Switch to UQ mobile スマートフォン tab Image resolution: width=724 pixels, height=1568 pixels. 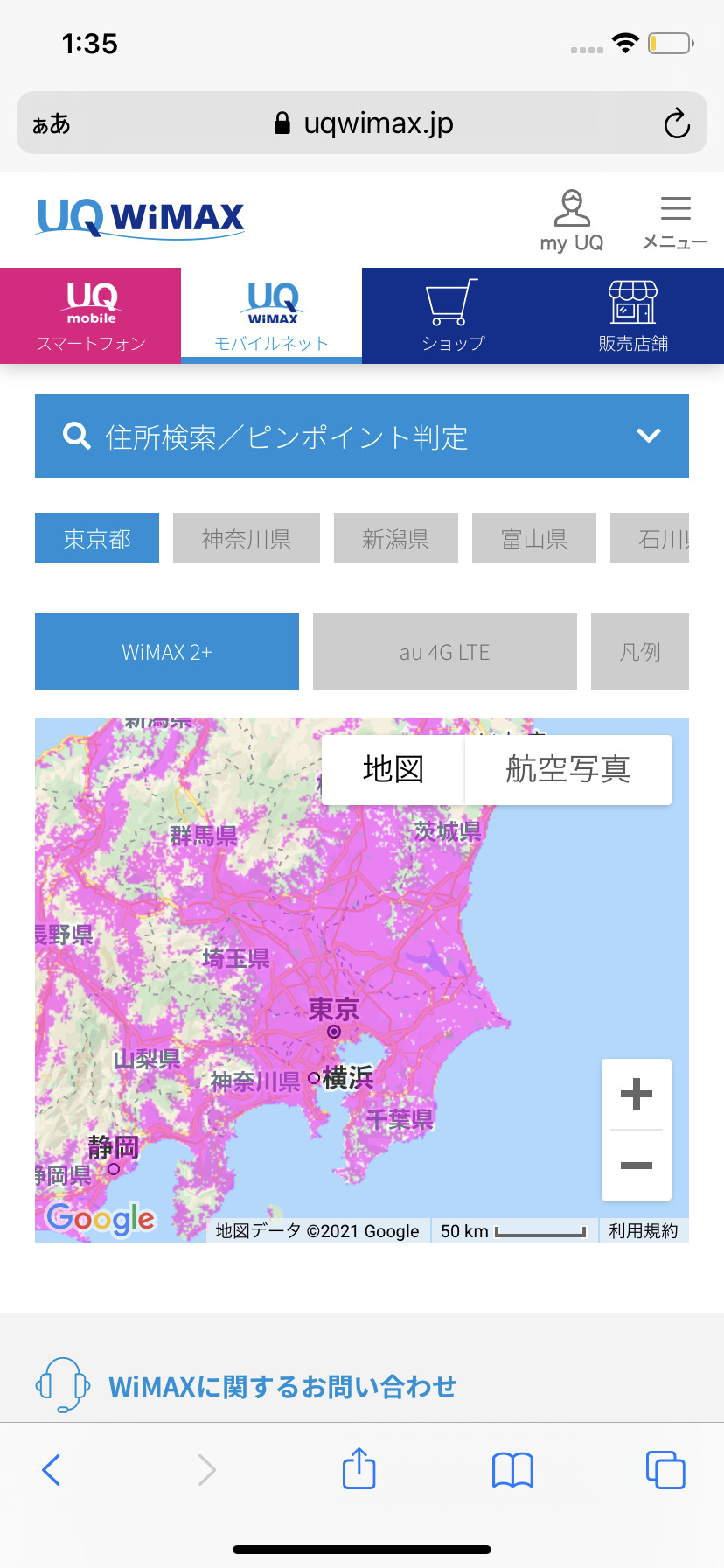point(91,315)
